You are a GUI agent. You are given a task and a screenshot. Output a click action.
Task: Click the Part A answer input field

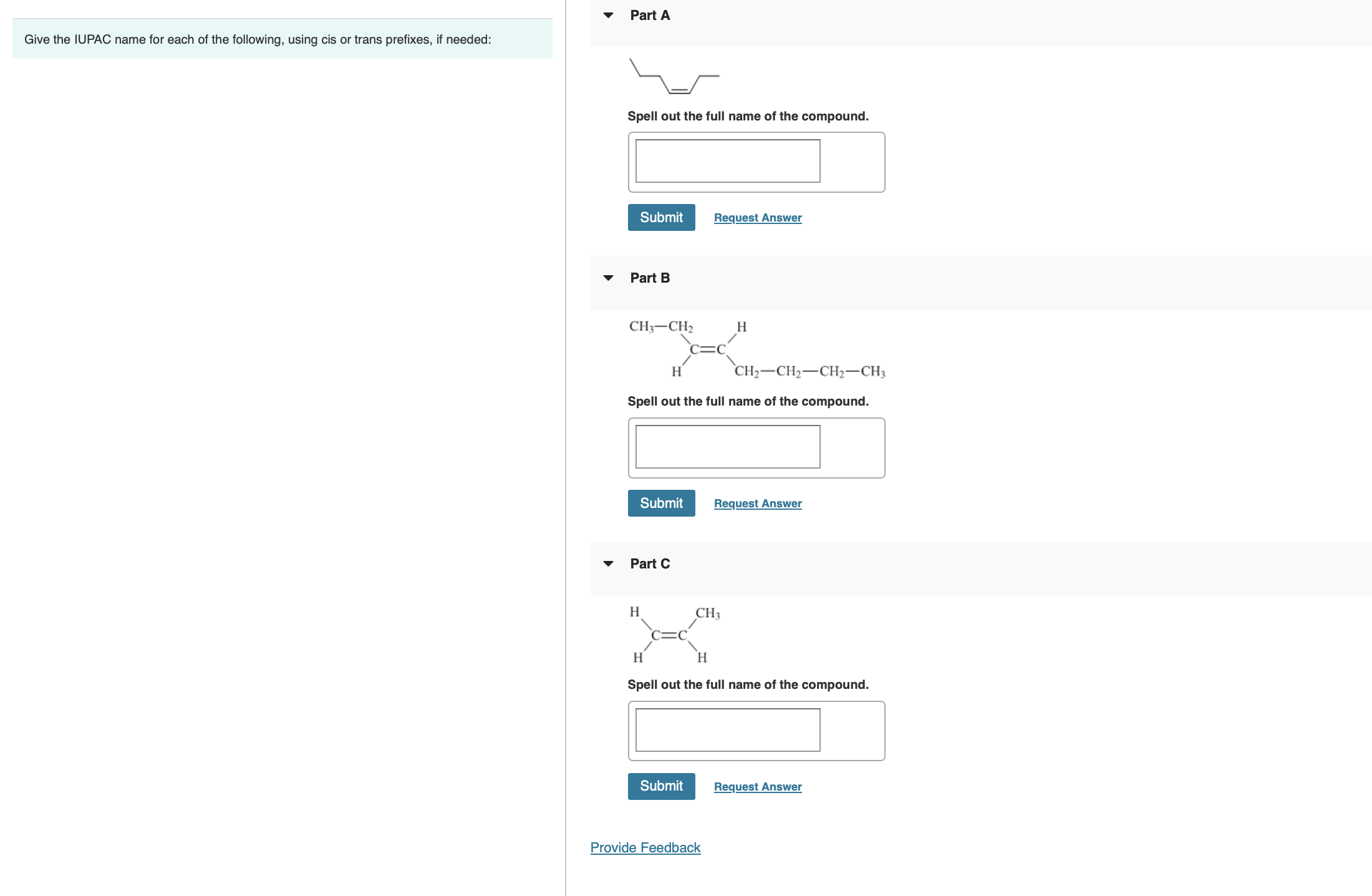click(x=727, y=161)
